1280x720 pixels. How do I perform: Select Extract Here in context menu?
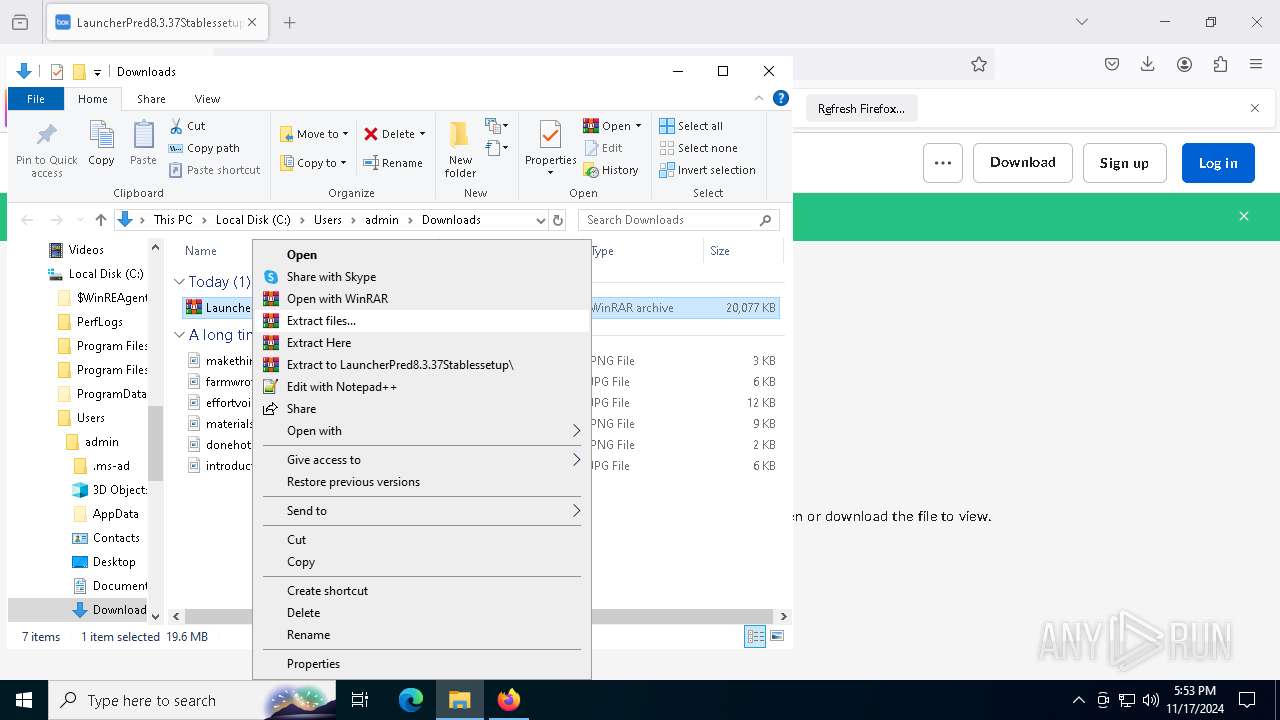(421, 343)
